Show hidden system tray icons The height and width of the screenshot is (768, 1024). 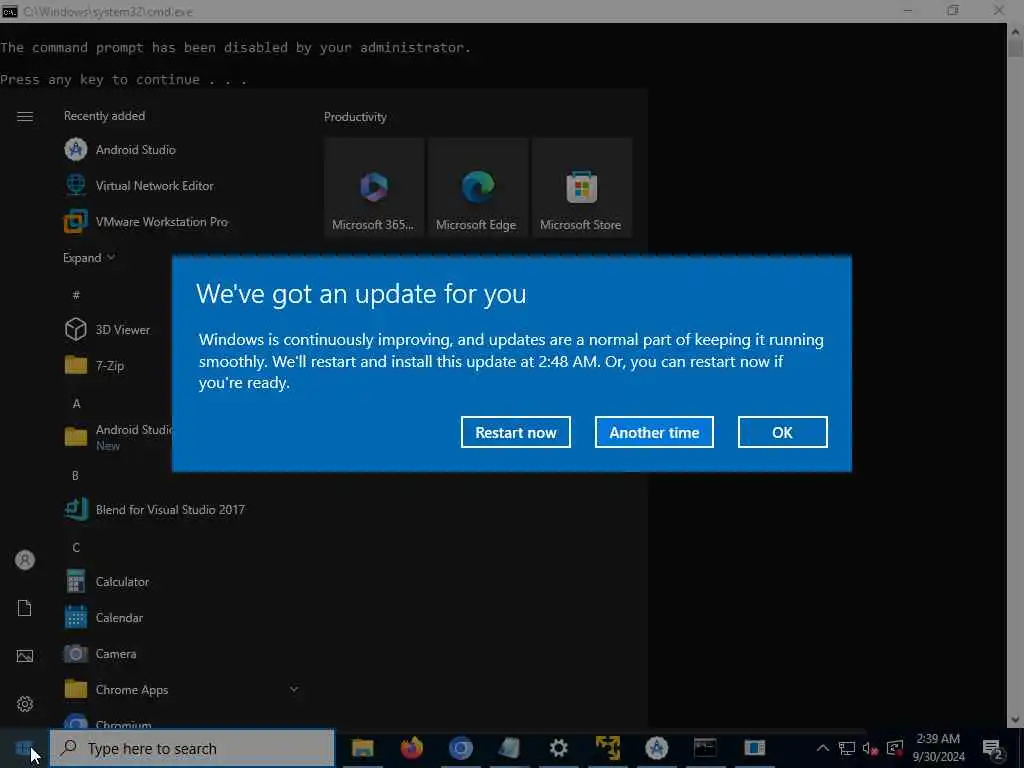pos(823,748)
